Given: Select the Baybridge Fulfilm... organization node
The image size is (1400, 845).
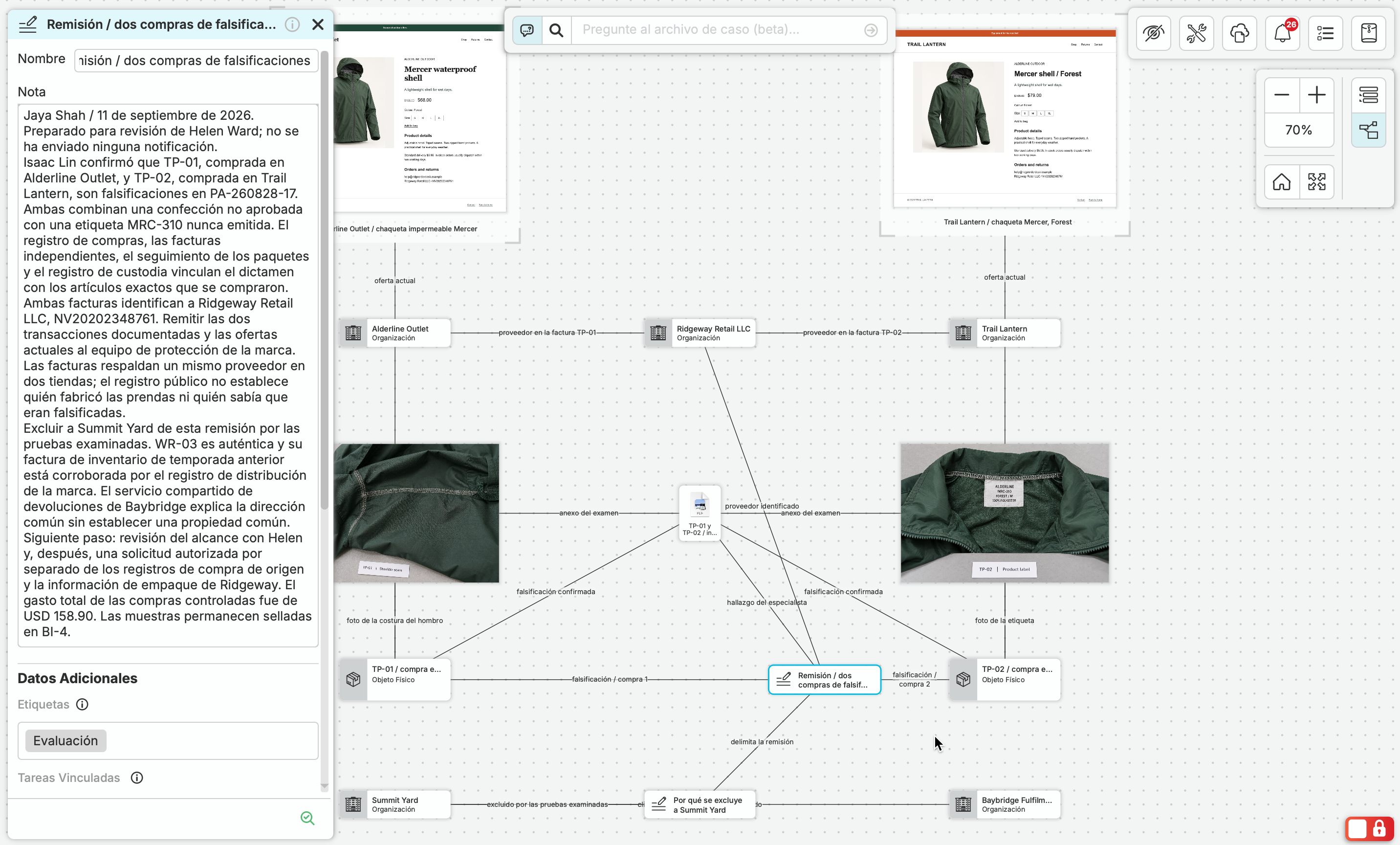Looking at the screenshot, I should 1005,804.
